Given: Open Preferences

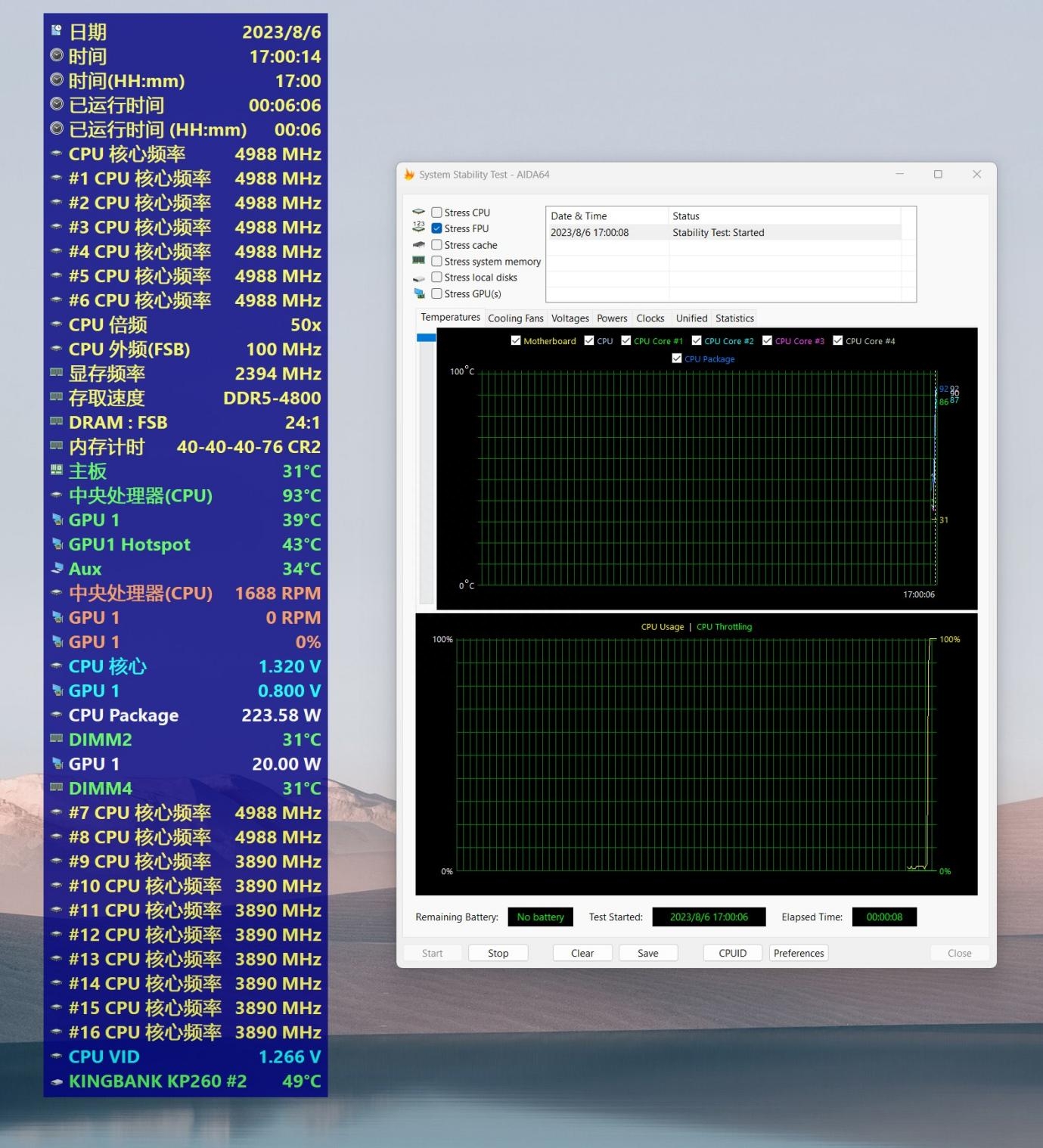Looking at the screenshot, I should click(799, 953).
